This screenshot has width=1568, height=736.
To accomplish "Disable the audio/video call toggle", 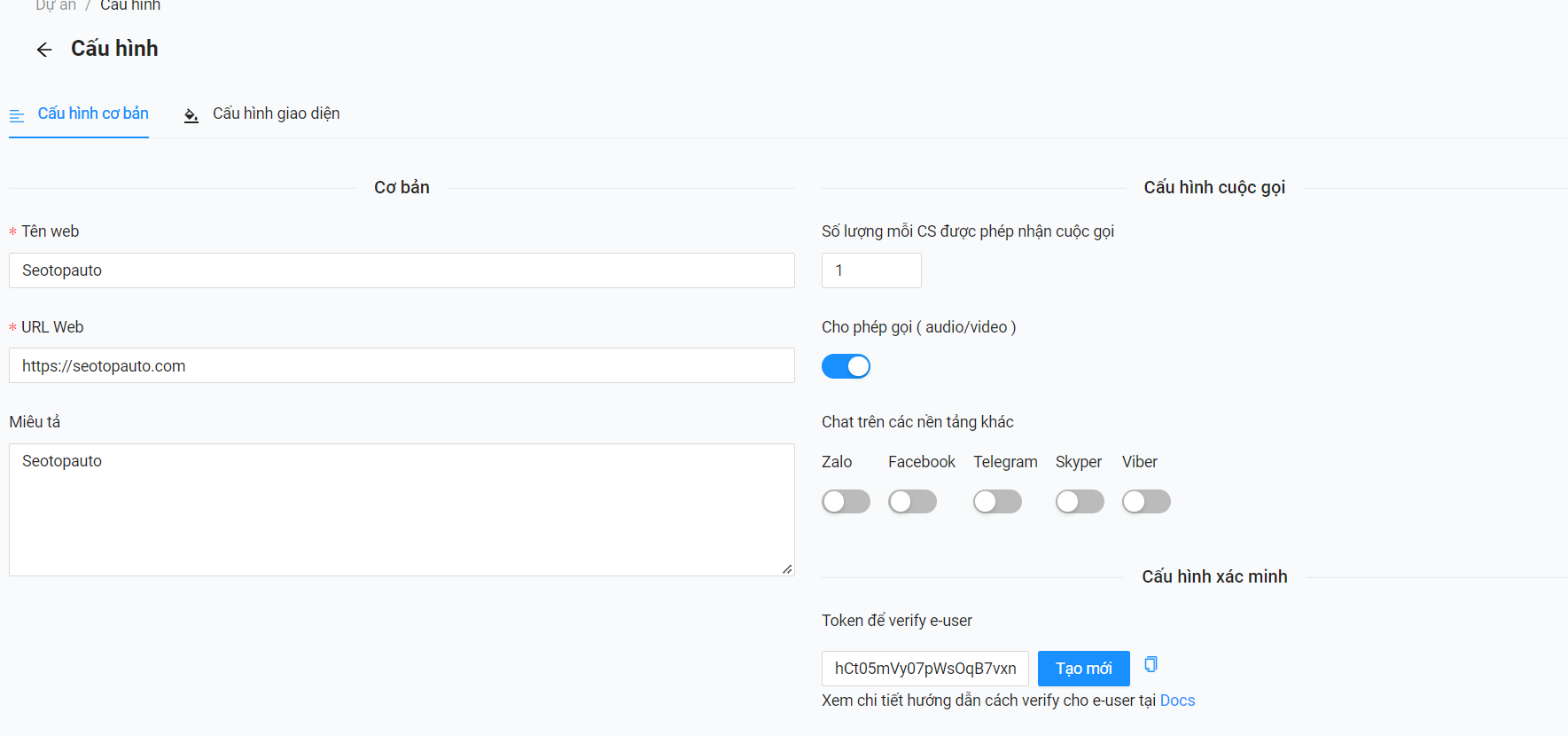I will (x=846, y=366).
